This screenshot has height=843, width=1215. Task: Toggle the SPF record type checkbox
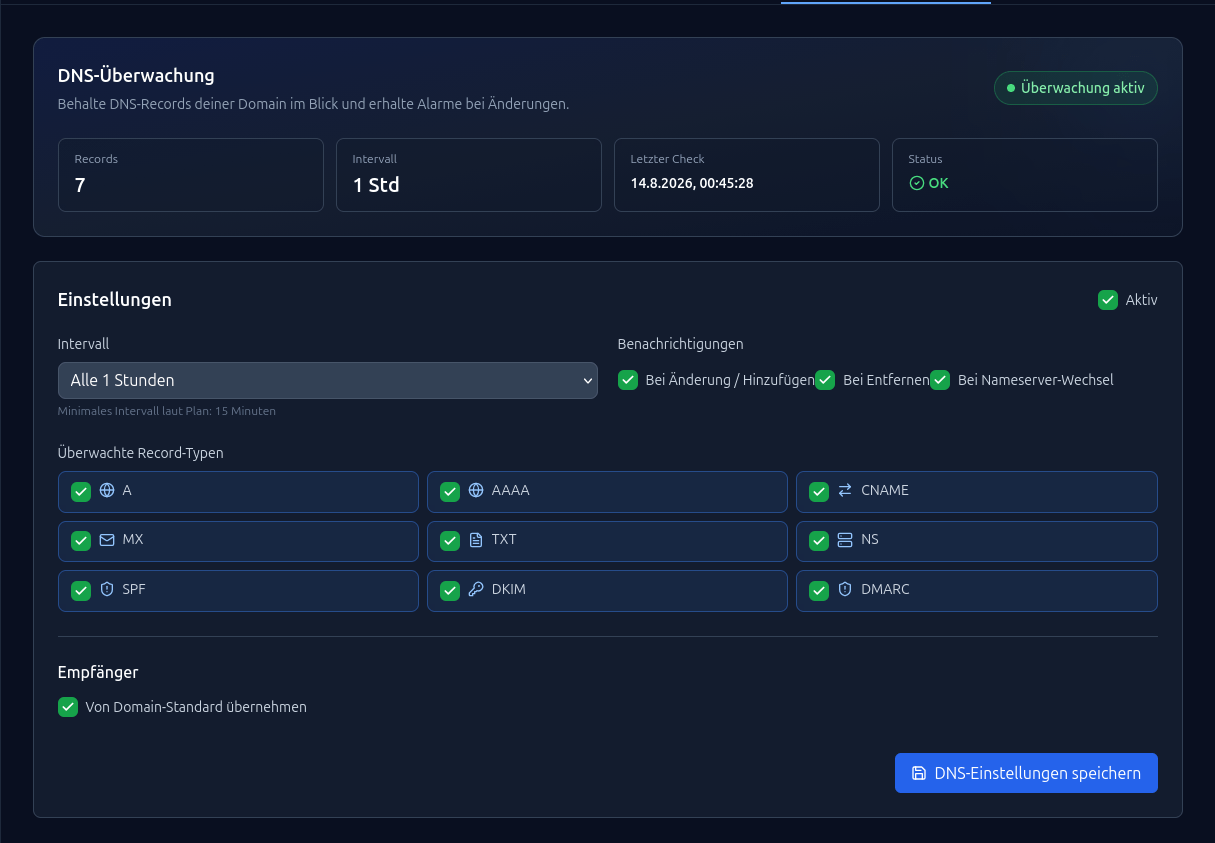(x=81, y=590)
